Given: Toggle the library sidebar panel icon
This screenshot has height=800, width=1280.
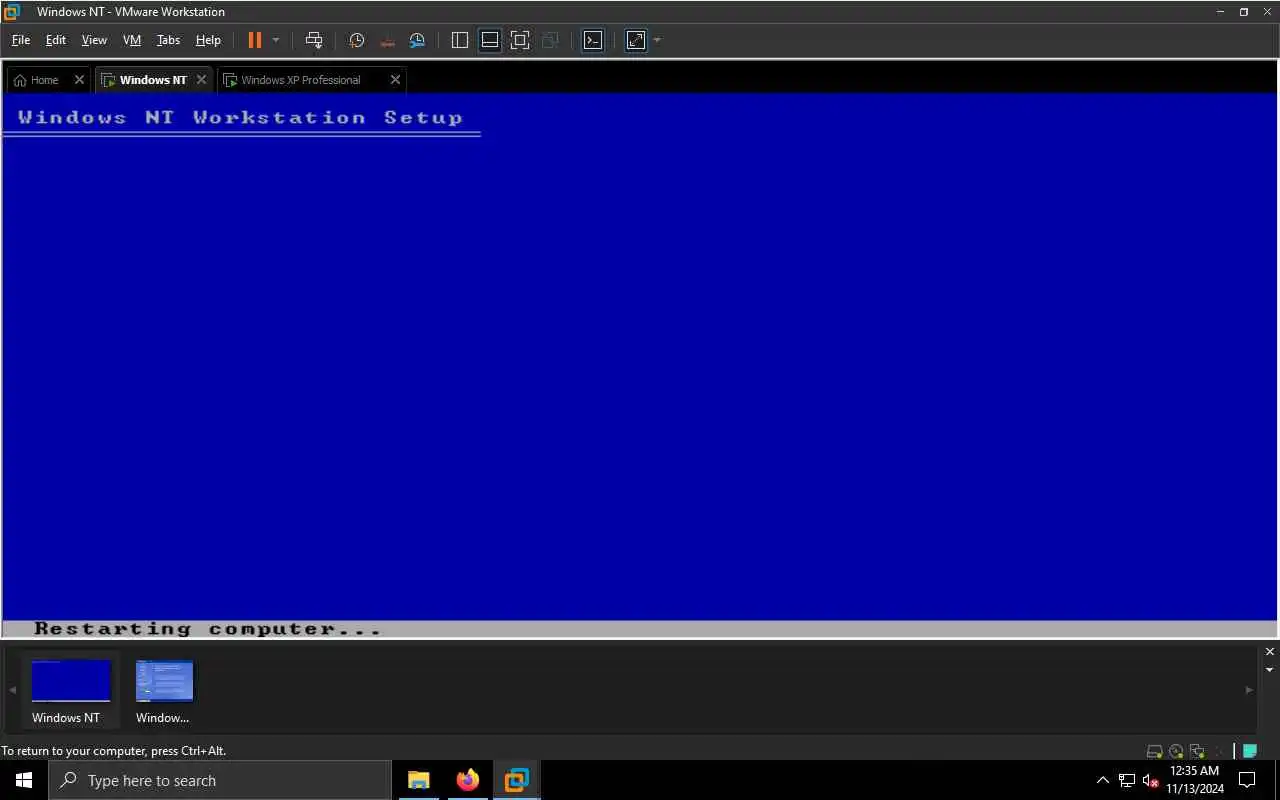Looking at the screenshot, I should pos(460,40).
